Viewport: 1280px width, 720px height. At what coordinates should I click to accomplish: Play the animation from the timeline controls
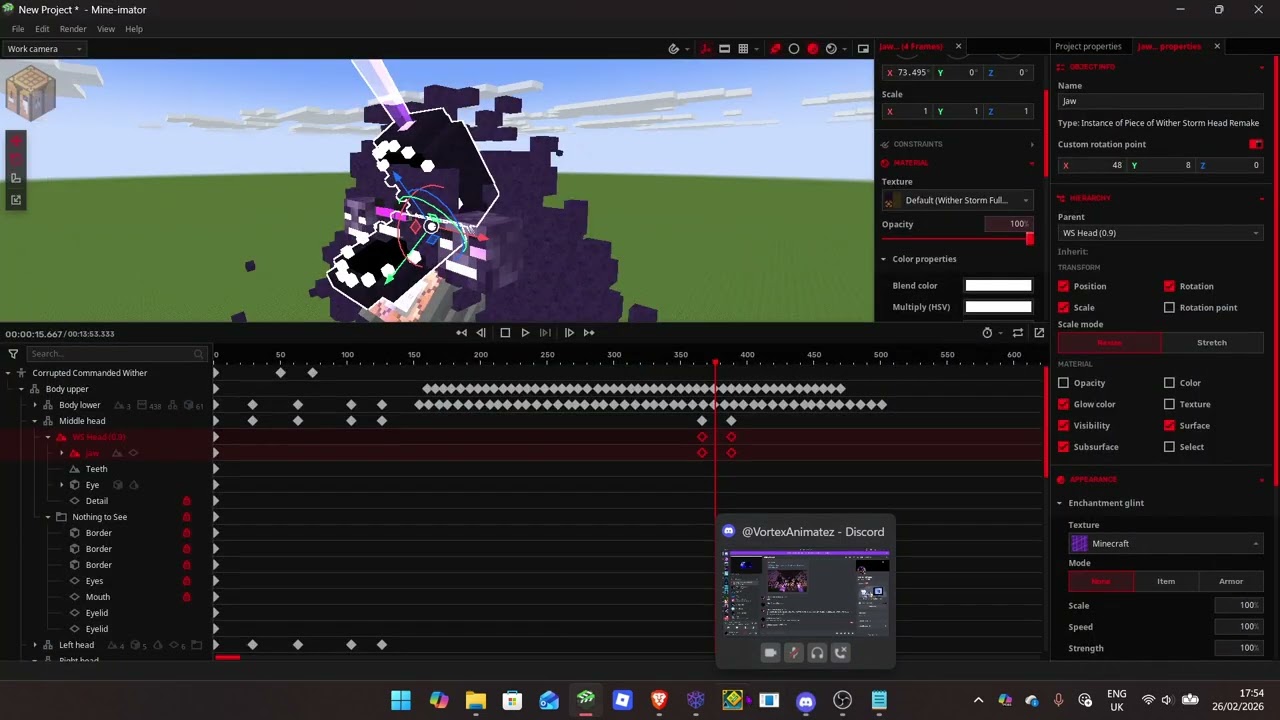tap(525, 333)
